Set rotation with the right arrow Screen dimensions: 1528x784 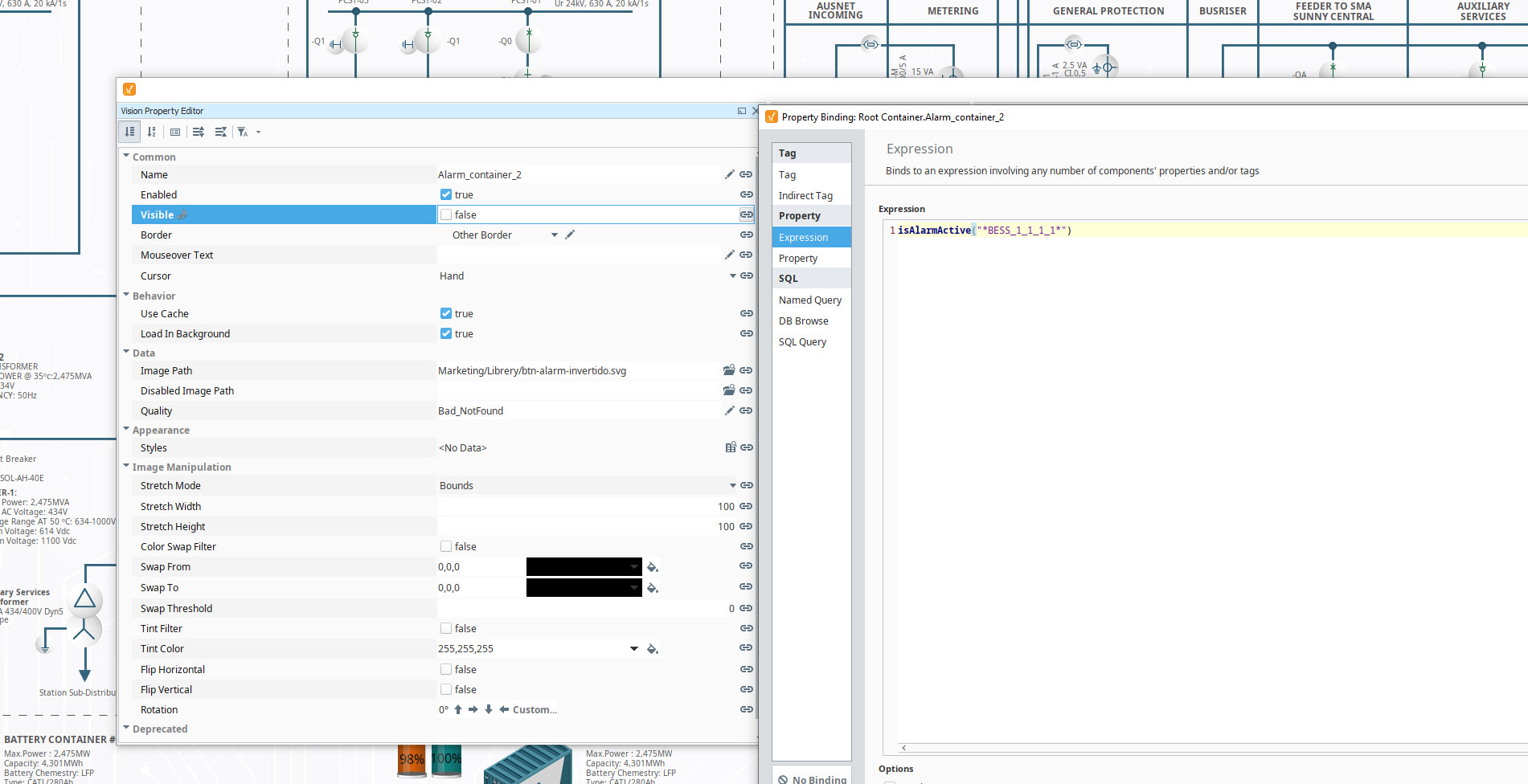[473, 709]
